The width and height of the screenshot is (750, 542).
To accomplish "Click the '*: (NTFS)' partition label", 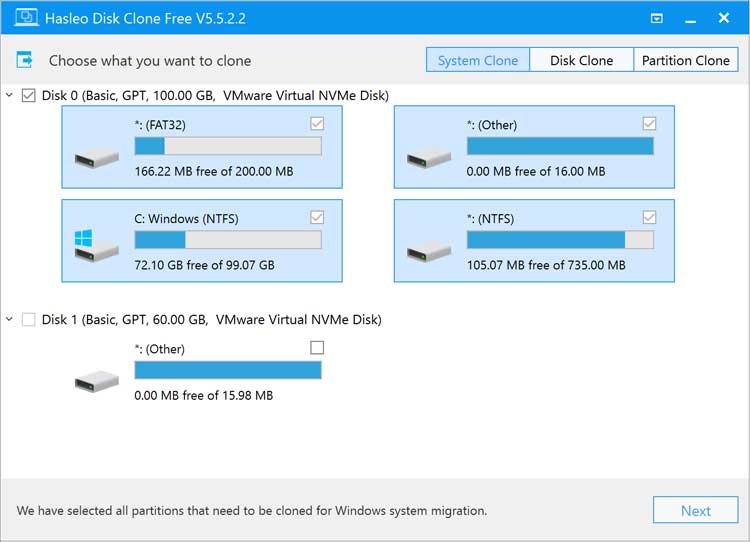I will click(x=491, y=219).
